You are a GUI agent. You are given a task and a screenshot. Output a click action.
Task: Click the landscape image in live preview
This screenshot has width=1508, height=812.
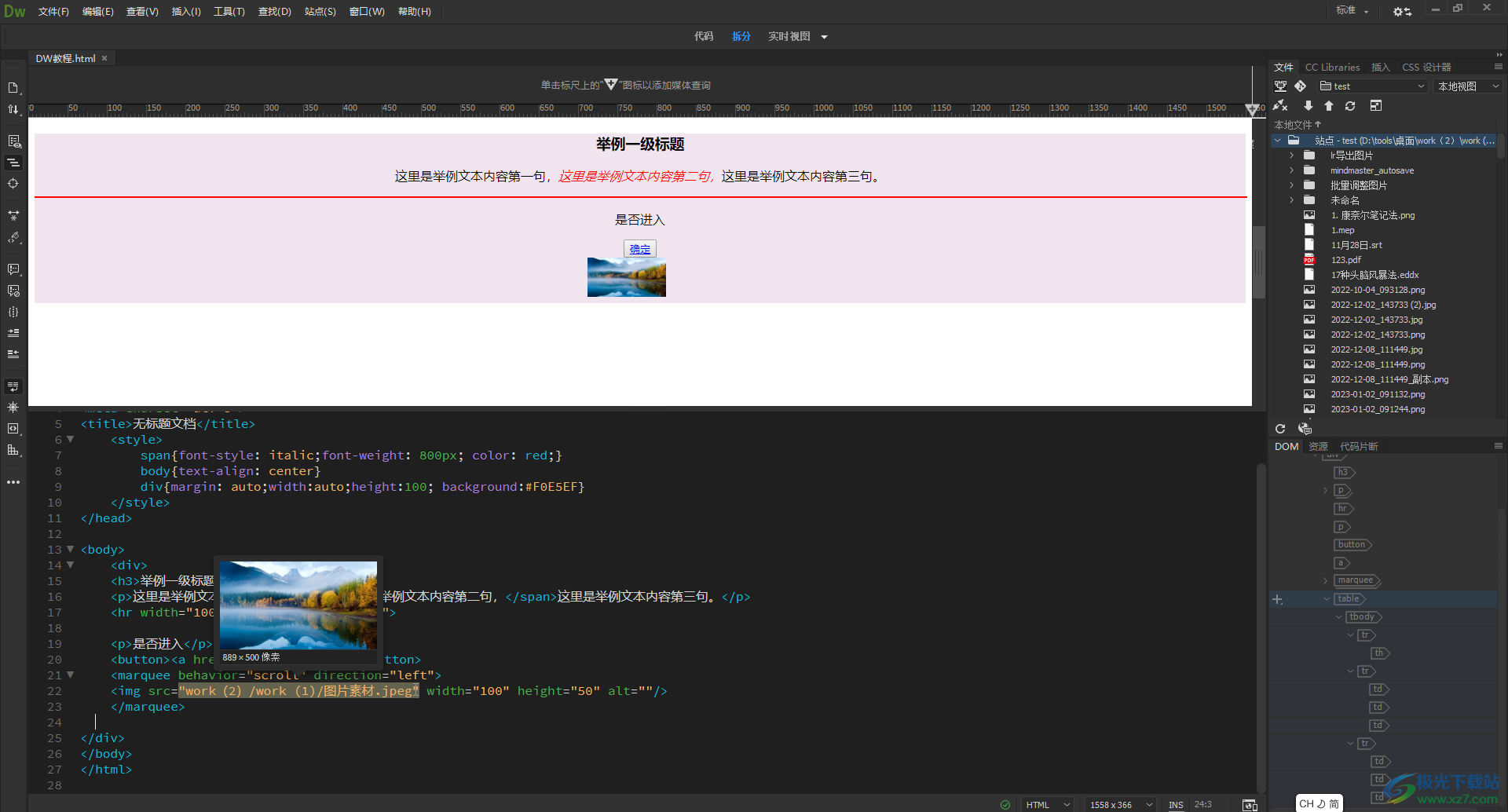(627, 277)
